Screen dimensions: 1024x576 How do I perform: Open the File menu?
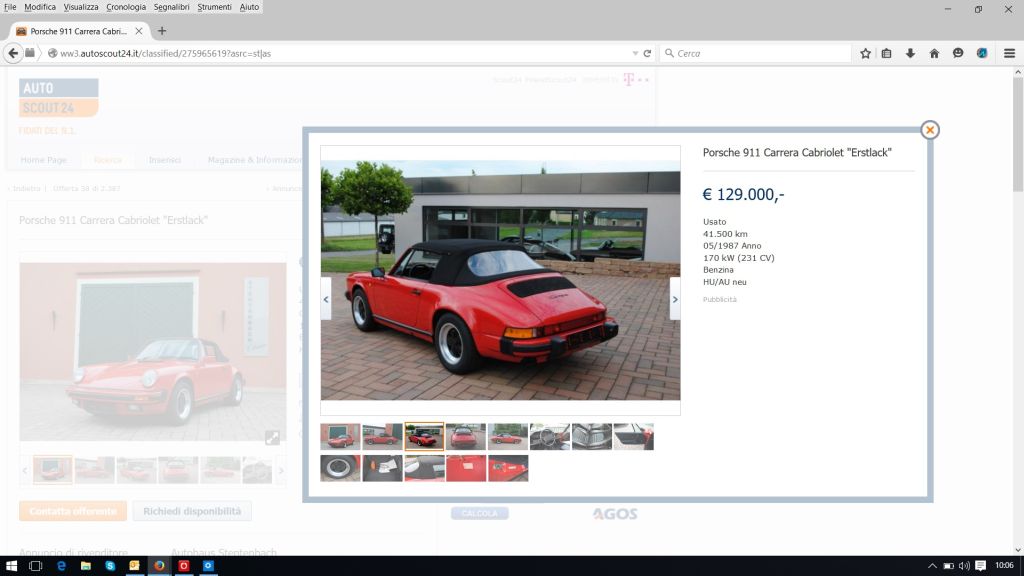(x=10, y=7)
